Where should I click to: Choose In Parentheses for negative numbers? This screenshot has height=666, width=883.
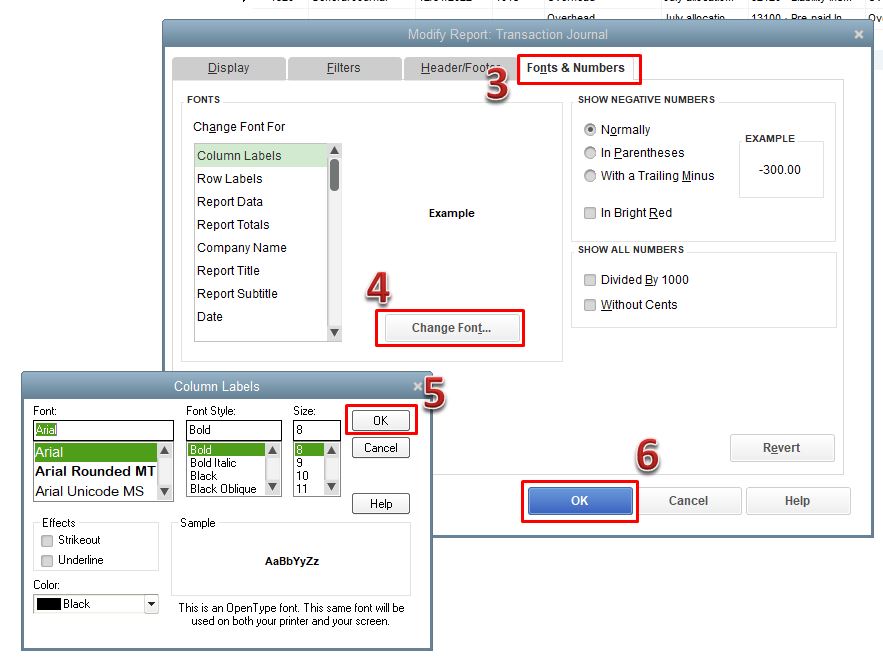590,152
